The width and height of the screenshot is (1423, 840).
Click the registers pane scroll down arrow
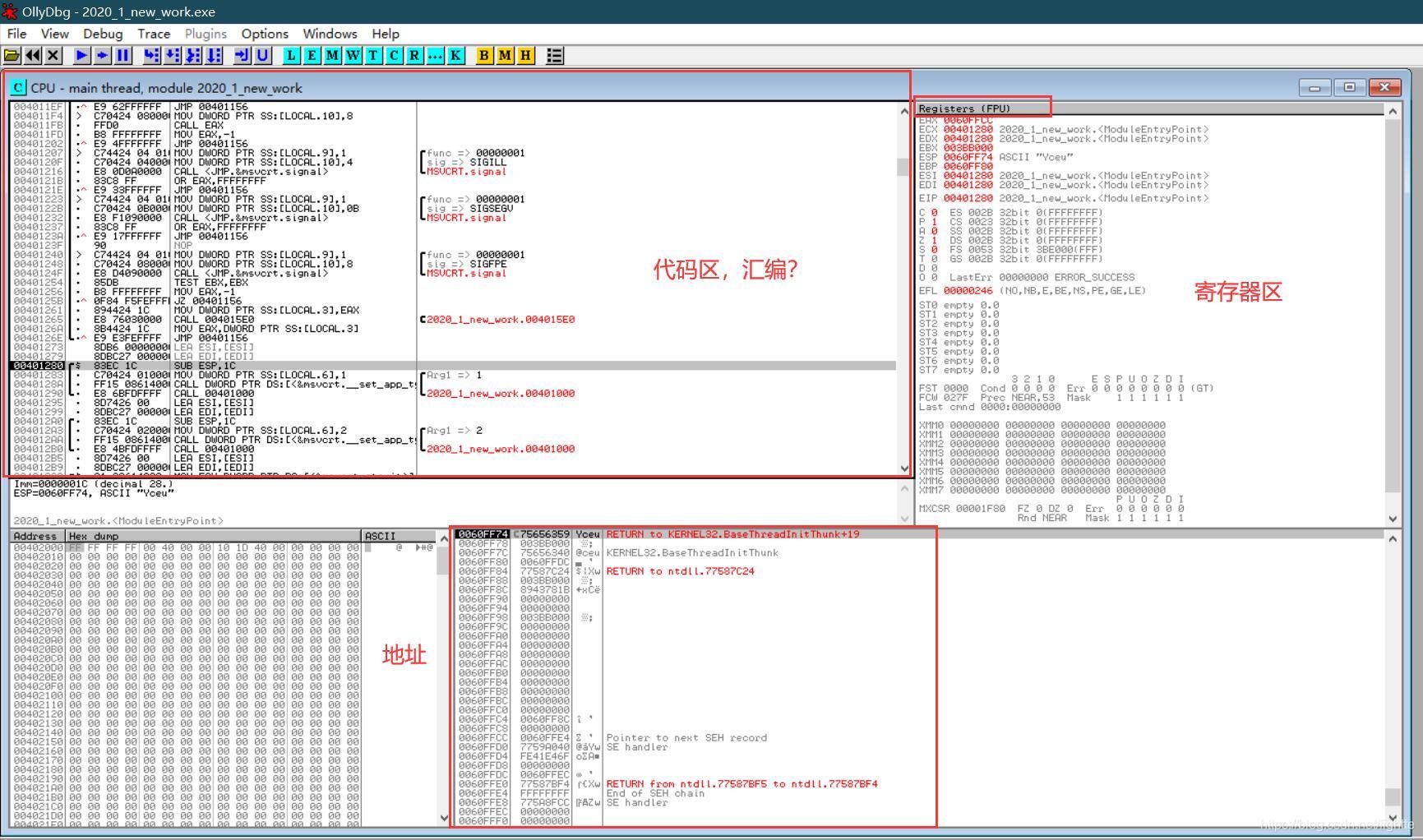pyautogui.click(x=1393, y=519)
